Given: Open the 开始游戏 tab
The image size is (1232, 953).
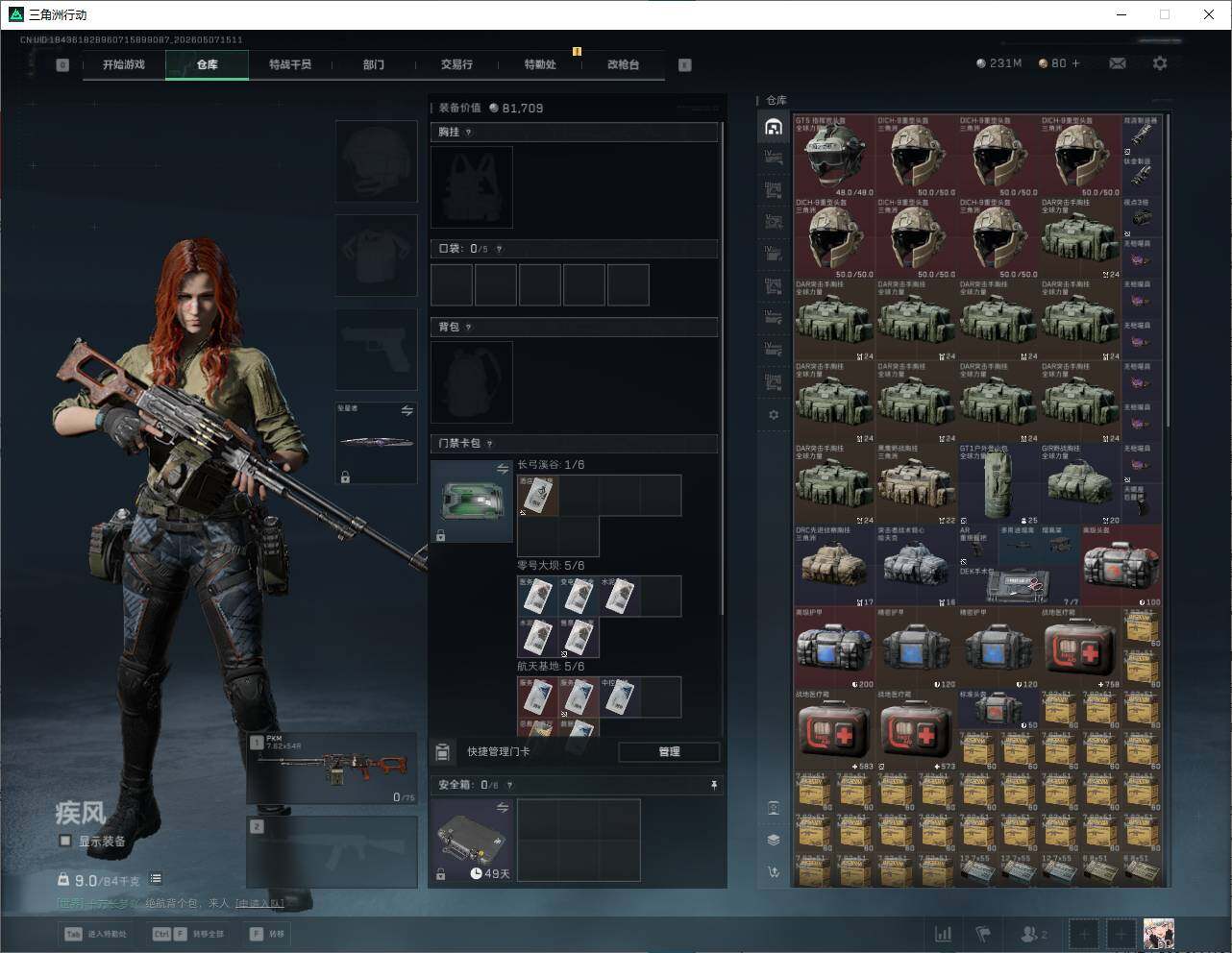Looking at the screenshot, I should (124, 64).
